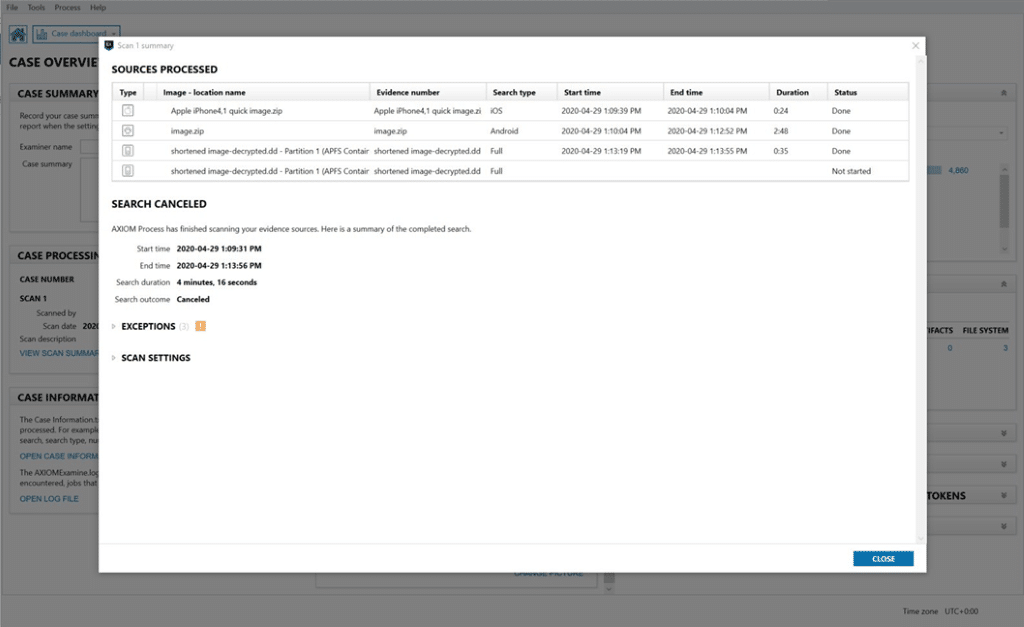The height and width of the screenshot is (627, 1024).
Task: Open the Help menu
Action: (98, 7)
